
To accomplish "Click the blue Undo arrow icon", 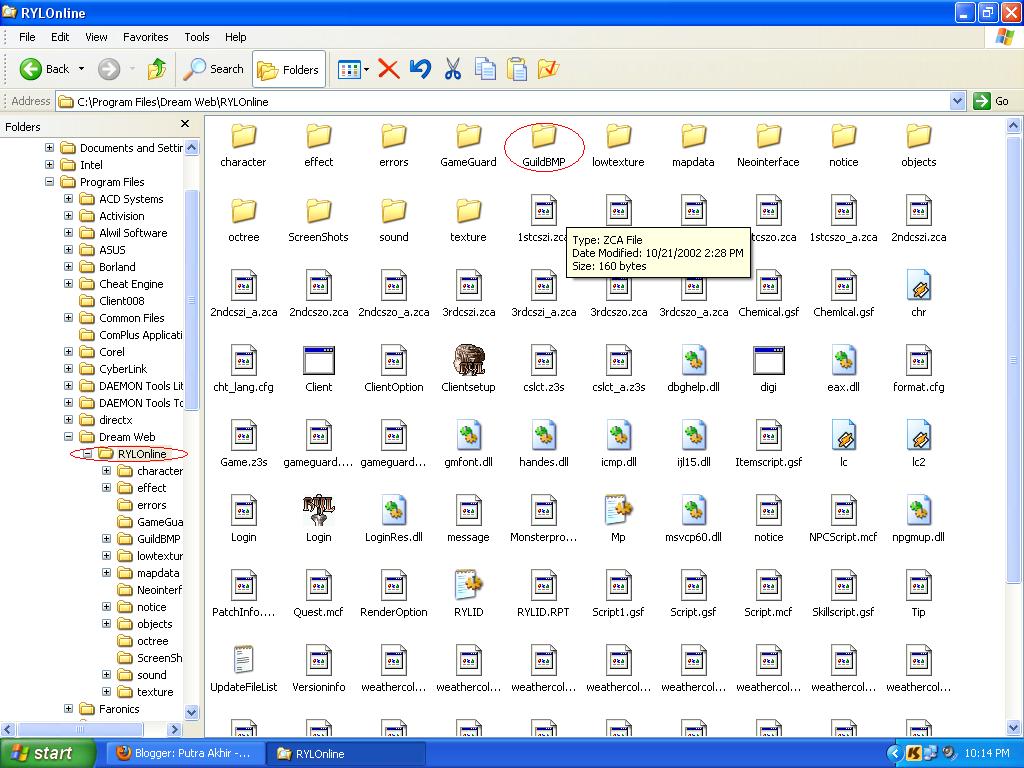I will tap(420, 69).
